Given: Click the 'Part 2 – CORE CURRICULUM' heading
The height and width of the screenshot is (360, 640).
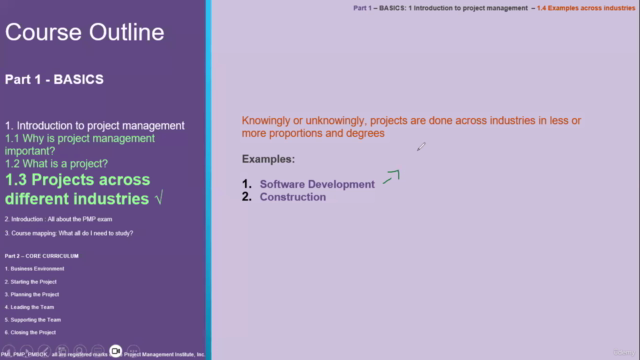Looking at the screenshot, I should pyautogui.click(x=42, y=256).
